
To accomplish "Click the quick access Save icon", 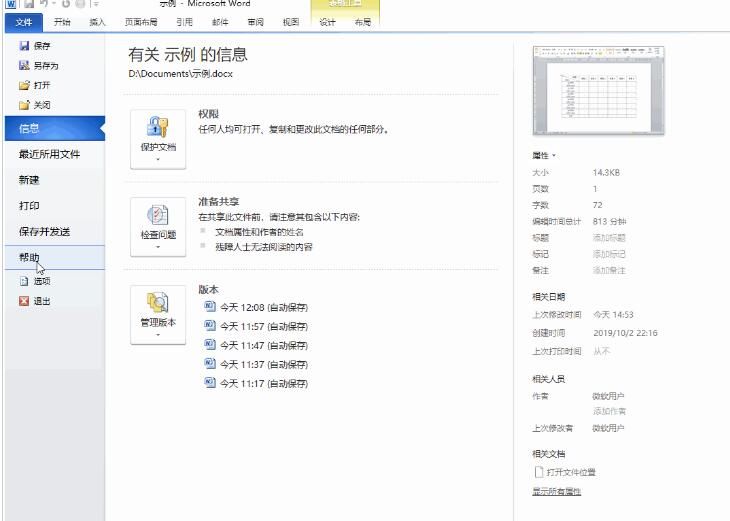I will [x=29, y=4].
